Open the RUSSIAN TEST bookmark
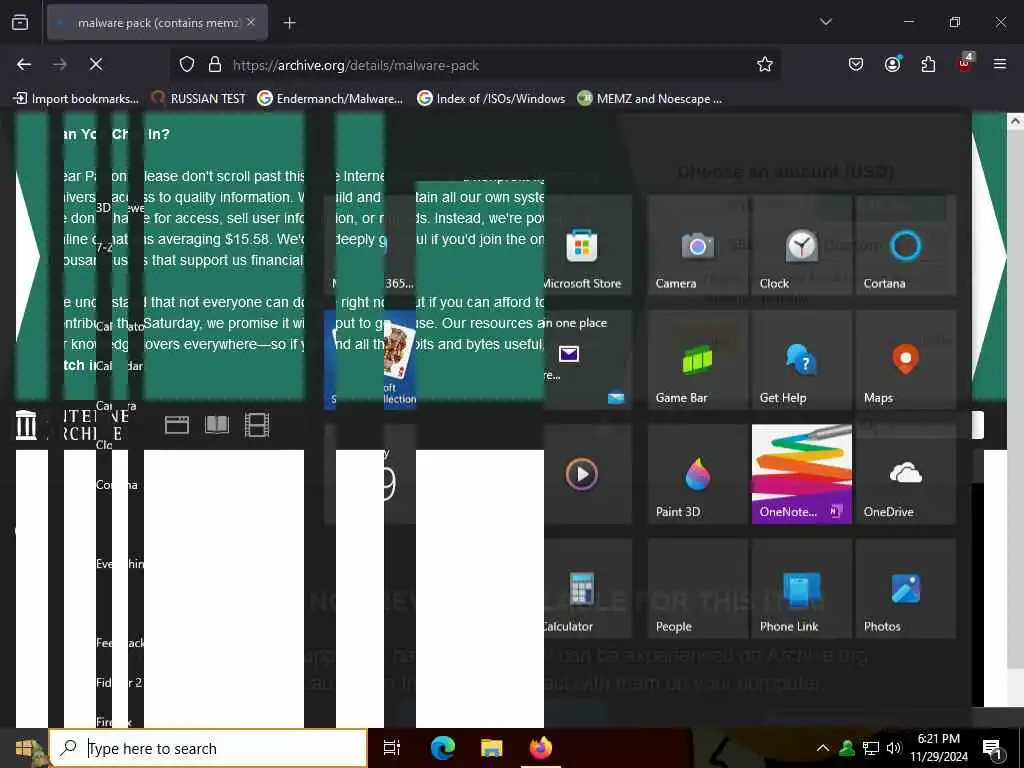Screen dimensions: 1024x768 [199, 99]
